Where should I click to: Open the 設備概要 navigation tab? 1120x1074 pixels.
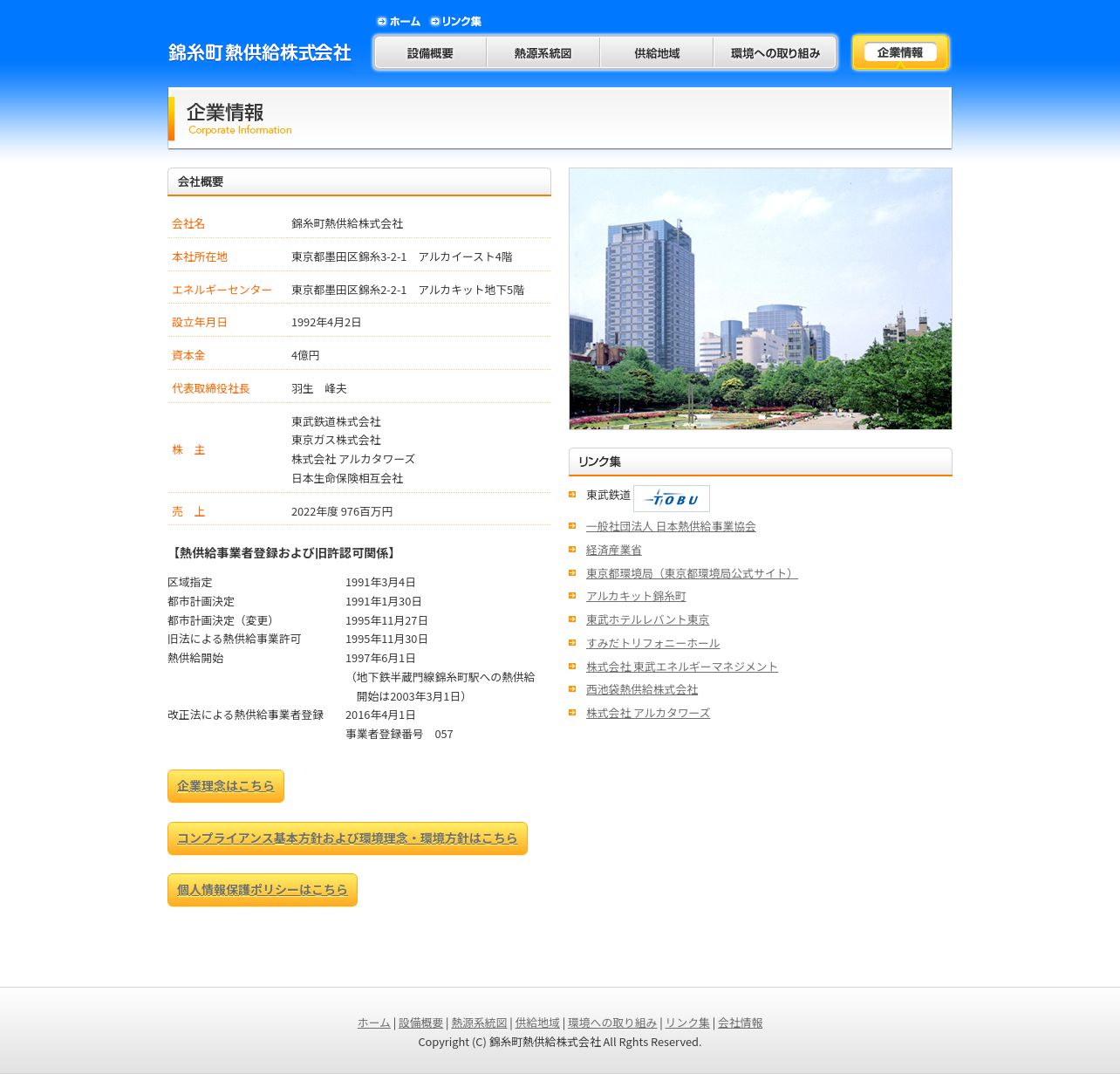point(430,53)
